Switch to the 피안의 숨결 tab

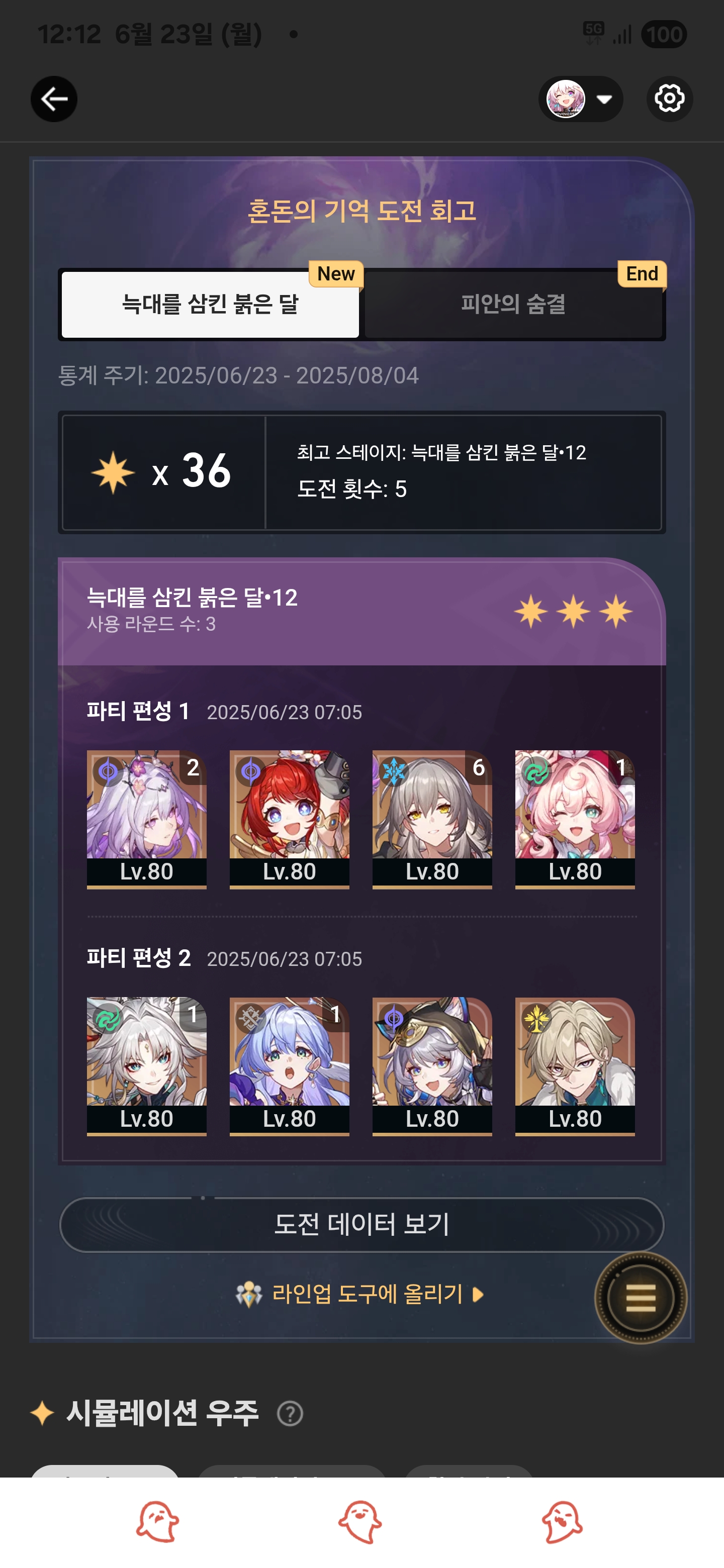[x=513, y=305]
